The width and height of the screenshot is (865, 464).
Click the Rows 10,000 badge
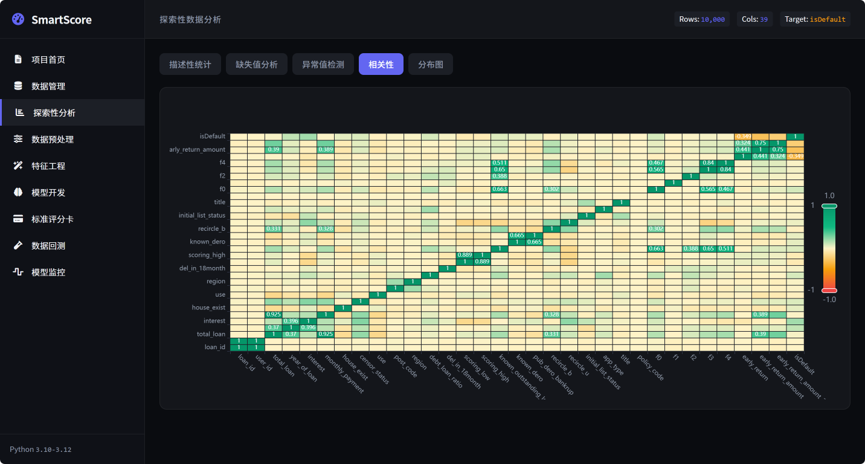pyautogui.click(x=702, y=19)
